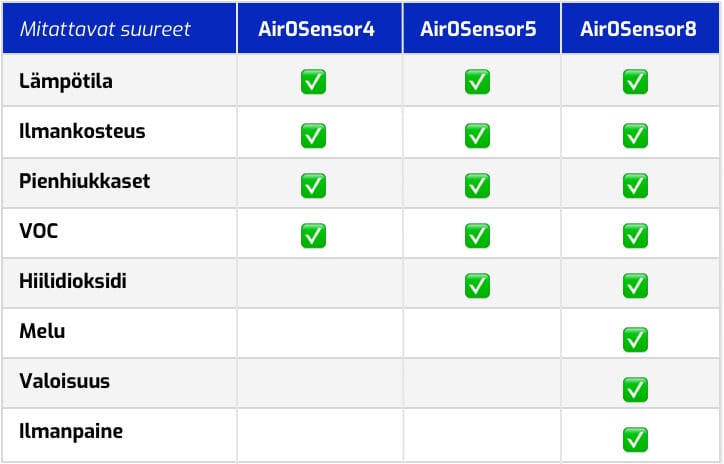Click VOC checkbox in AirOSensor5 column

(478, 235)
